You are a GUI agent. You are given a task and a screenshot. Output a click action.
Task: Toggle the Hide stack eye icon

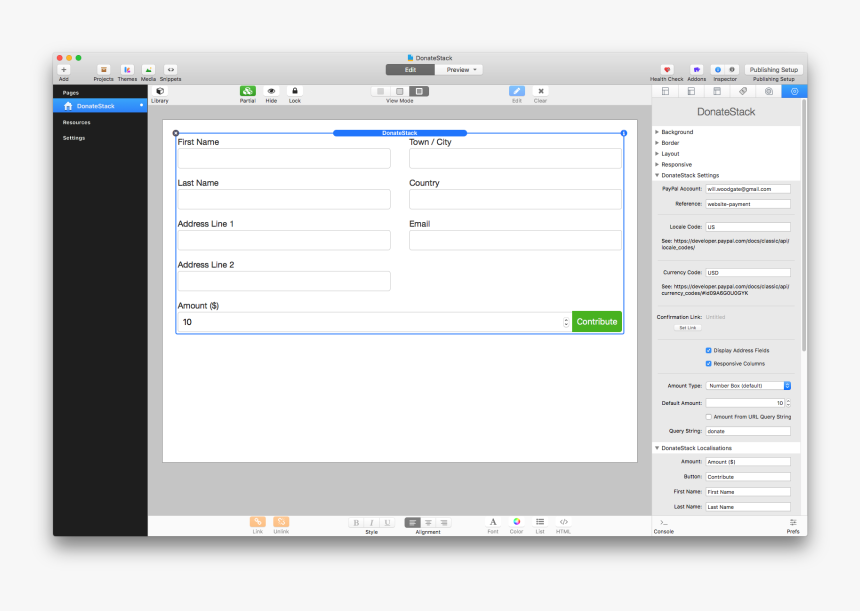[x=271, y=92]
